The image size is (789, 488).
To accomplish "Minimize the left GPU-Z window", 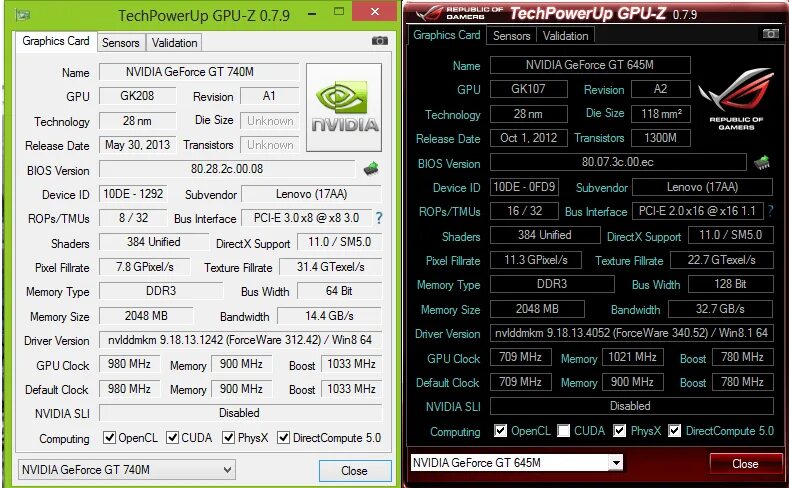I will pos(312,12).
